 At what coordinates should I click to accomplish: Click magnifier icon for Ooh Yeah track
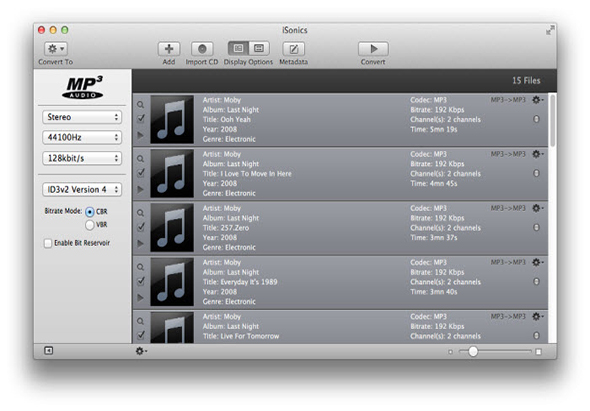(140, 105)
